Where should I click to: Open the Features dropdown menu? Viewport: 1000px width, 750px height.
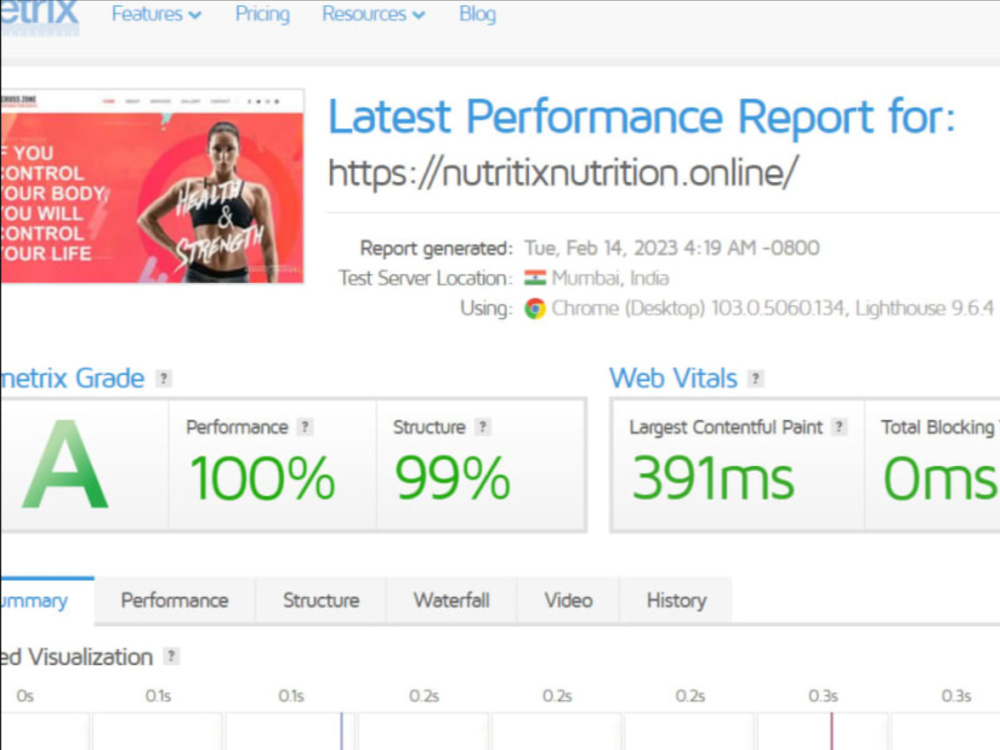(156, 14)
